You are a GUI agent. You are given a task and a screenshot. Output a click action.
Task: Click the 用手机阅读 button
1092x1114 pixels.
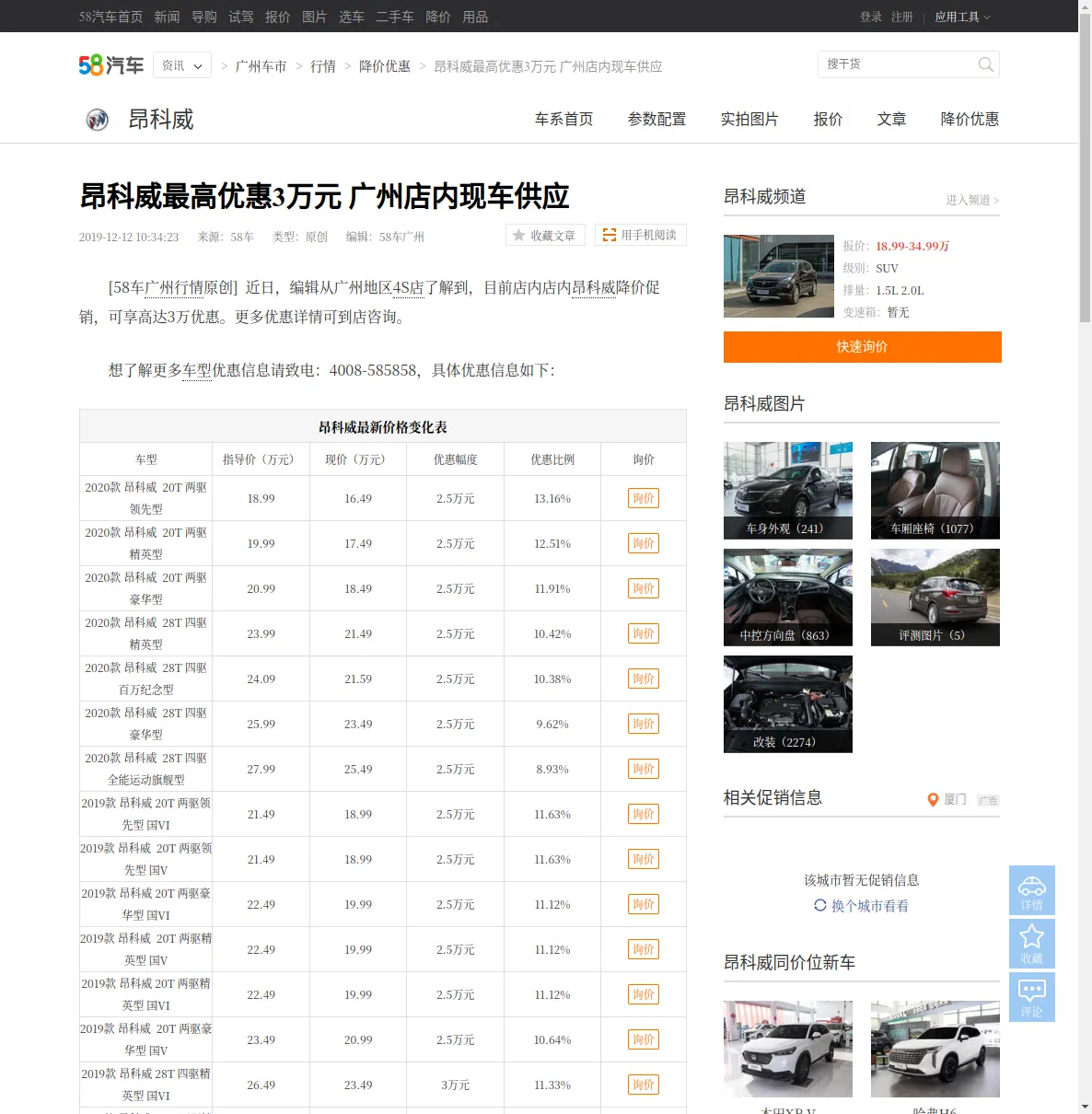[641, 236]
